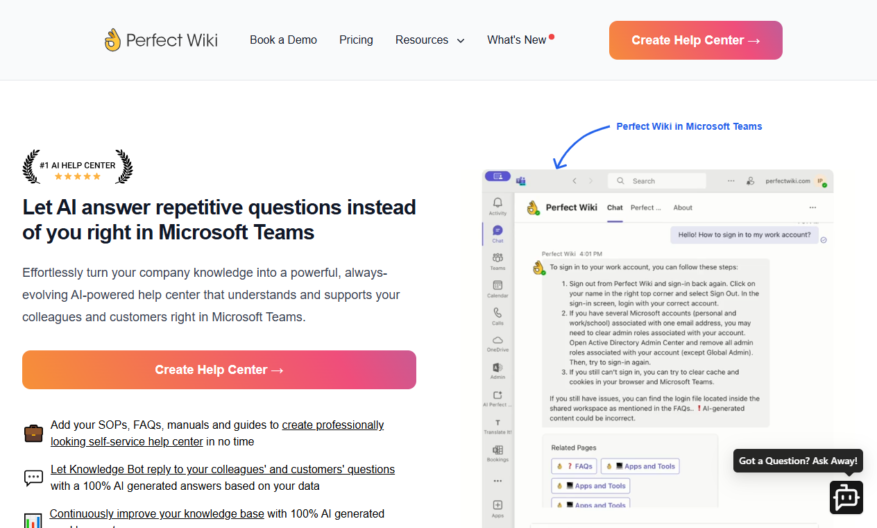
Task: Click the header Create Help Center button
Action: [x=695, y=40]
